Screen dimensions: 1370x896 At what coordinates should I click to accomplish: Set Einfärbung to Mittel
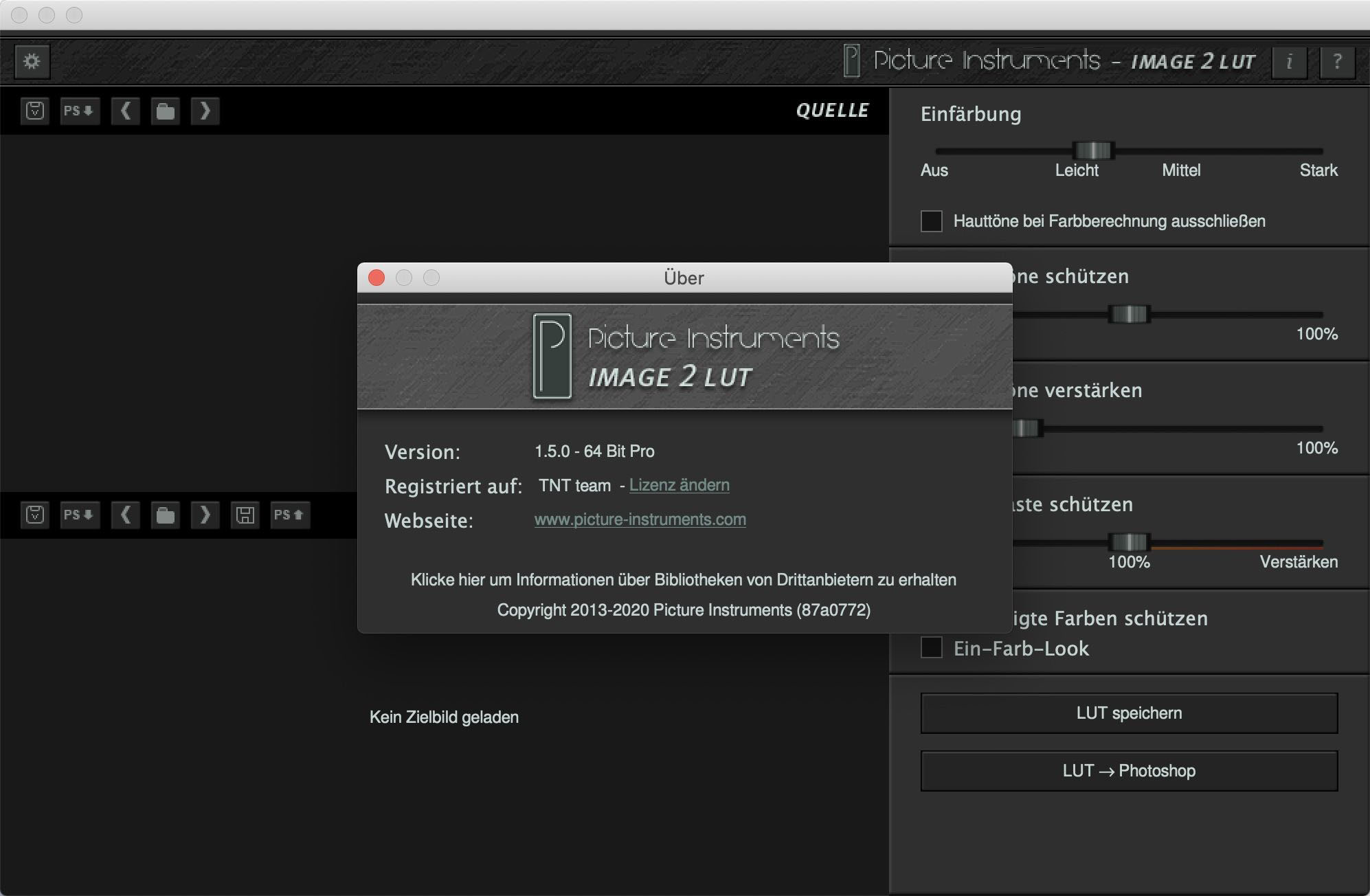click(1181, 170)
